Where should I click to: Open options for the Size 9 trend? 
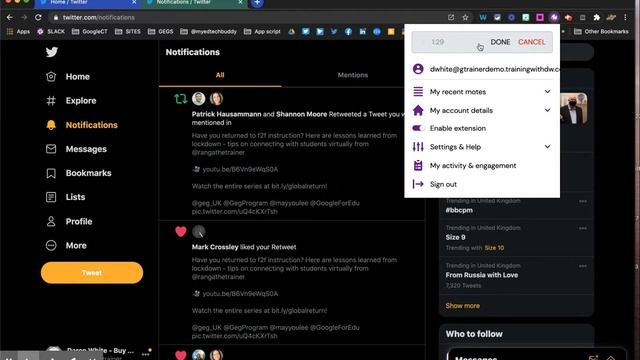point(583,228)
